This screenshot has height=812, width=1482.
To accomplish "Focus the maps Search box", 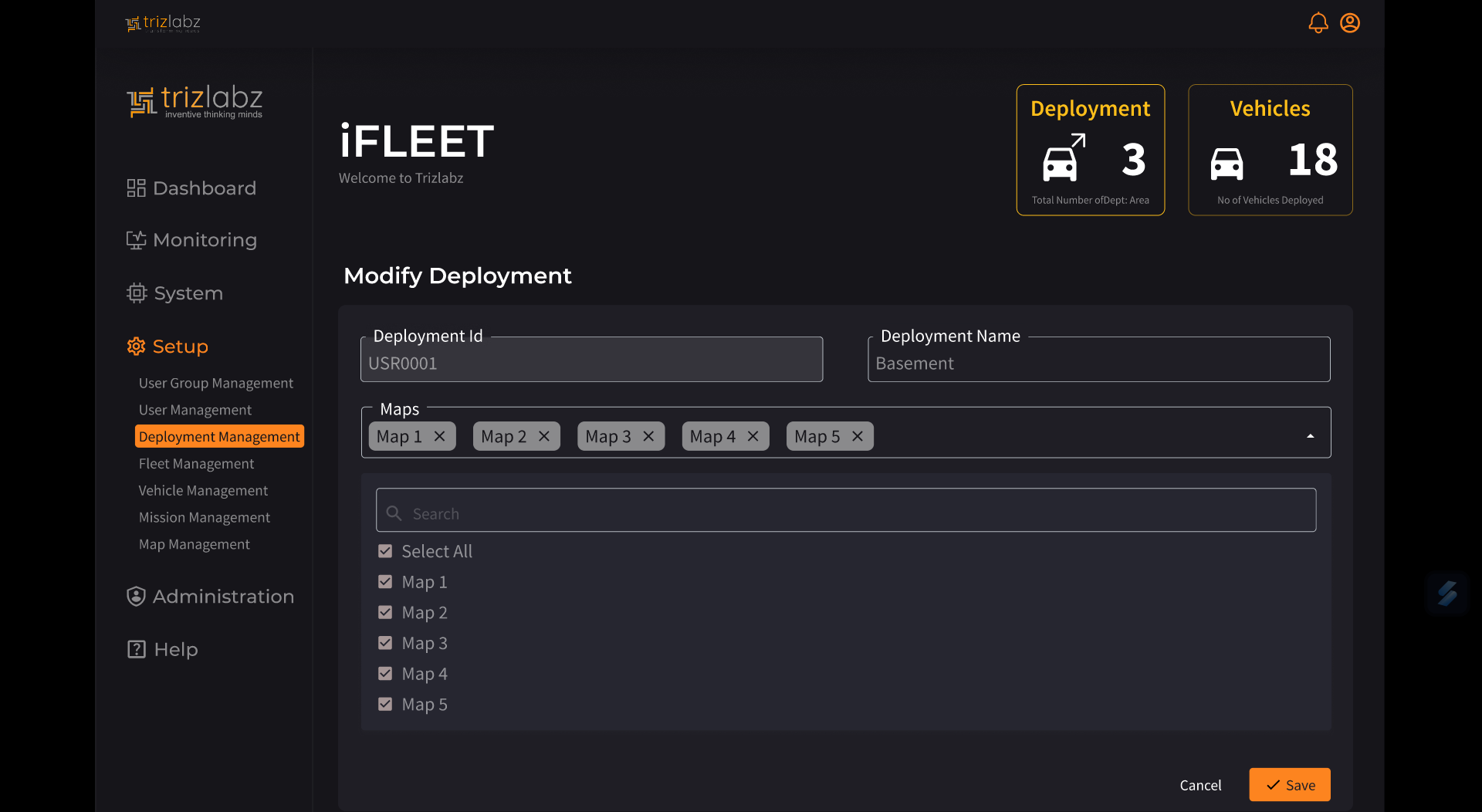I will [845, 513].
